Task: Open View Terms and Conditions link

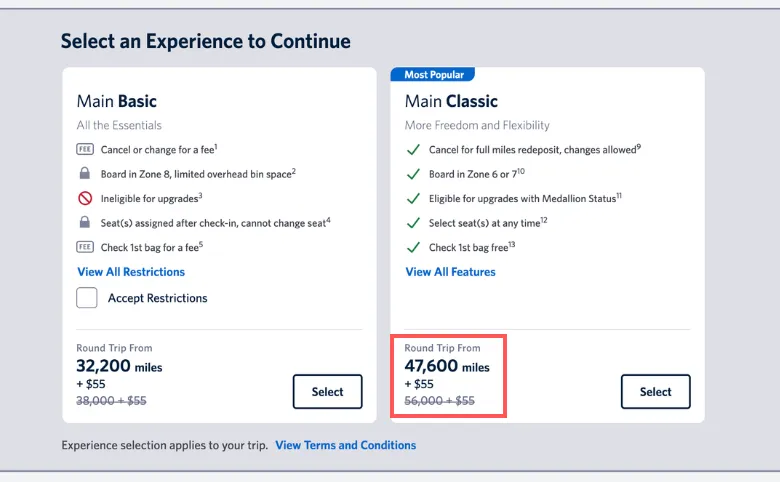Action: click(346, 445)
